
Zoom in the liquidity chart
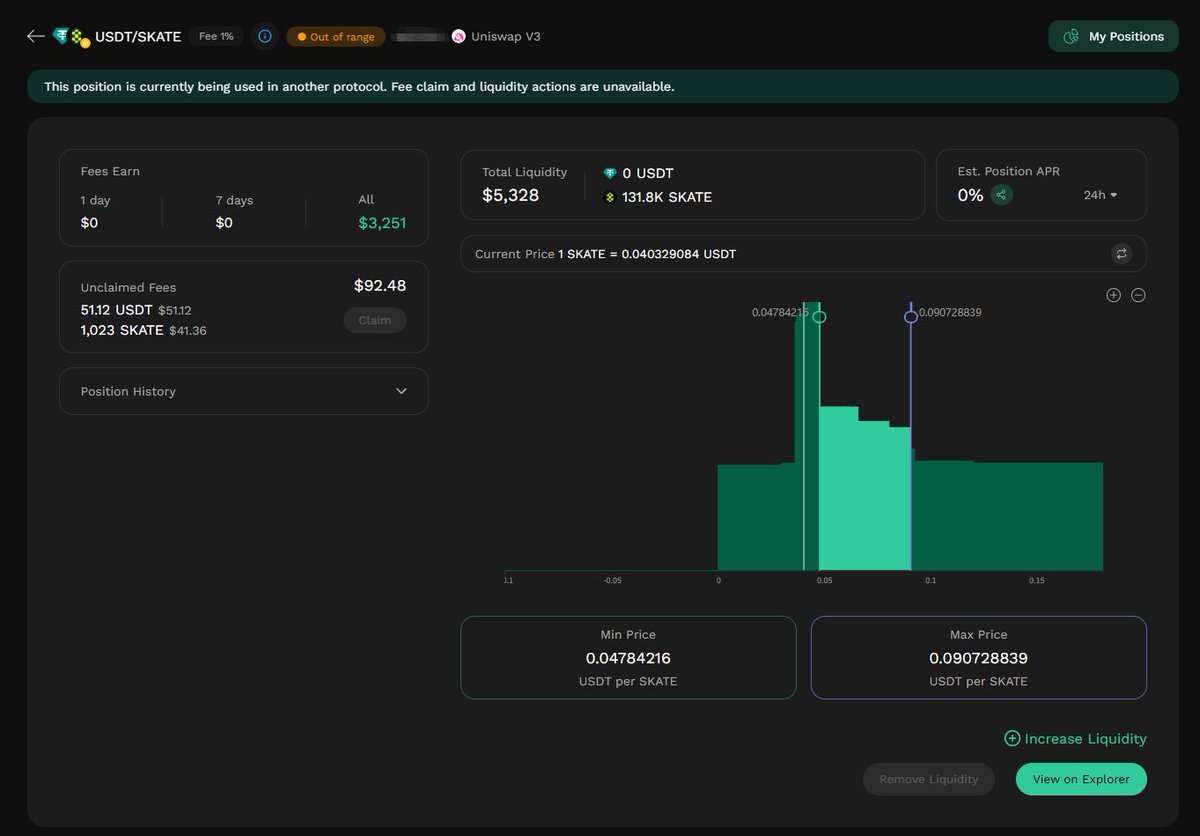point(1113,295)
